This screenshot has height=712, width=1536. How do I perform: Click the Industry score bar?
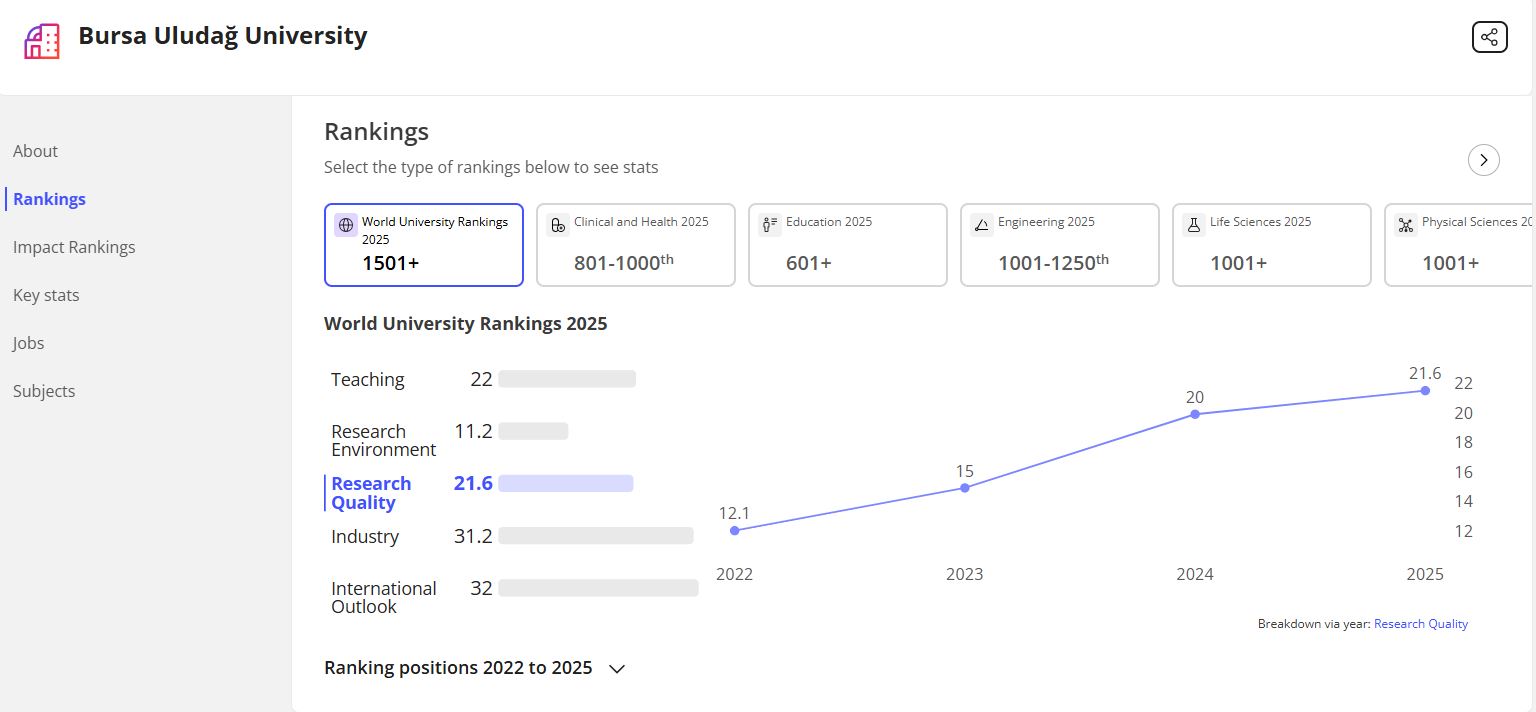point(596,536)
